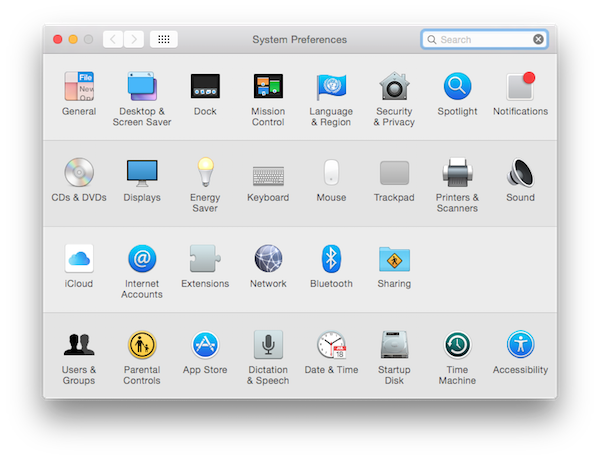Image resolution: width=600 pixels, height=460 pixels.
Task: Minimize the System Preferences window
Action: [73, 39]
